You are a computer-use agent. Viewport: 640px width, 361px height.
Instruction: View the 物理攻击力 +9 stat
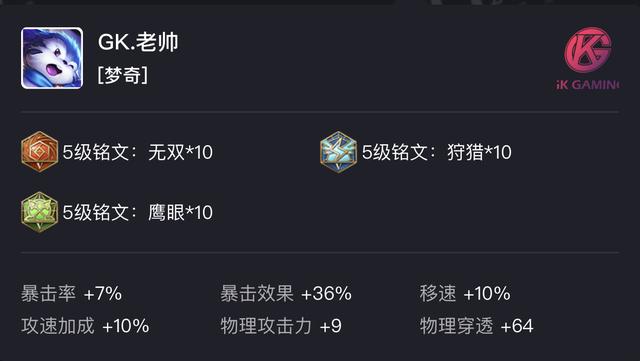point(281,326)
